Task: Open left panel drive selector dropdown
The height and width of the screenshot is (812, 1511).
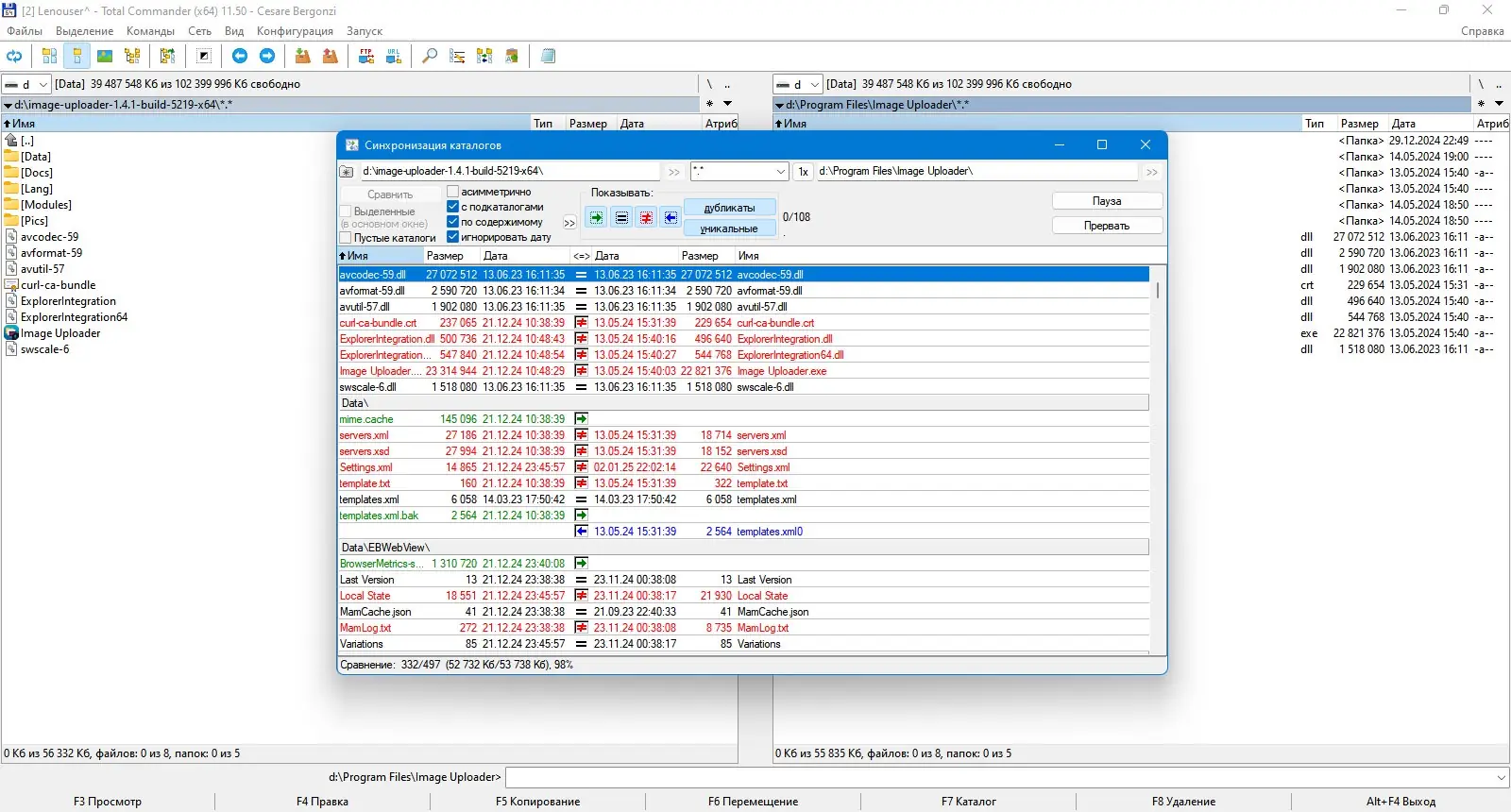Action: 26,84
